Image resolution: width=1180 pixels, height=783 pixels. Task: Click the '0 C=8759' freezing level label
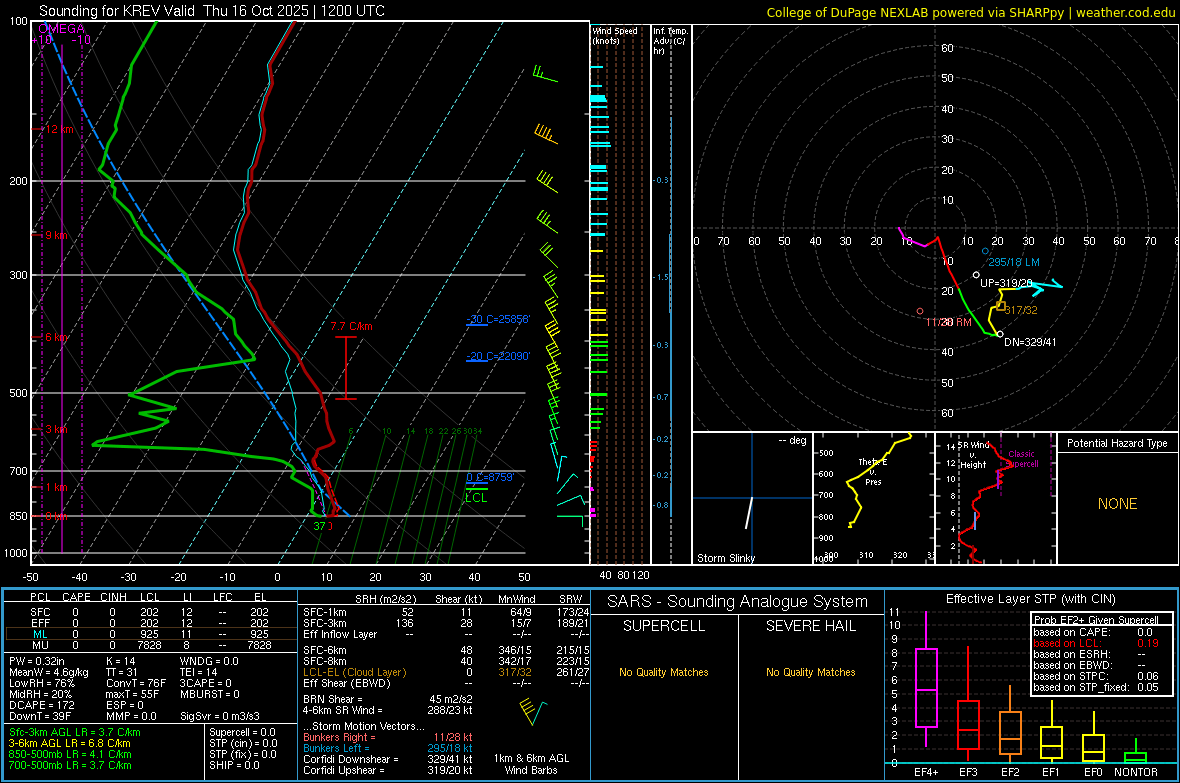[490, 477]
